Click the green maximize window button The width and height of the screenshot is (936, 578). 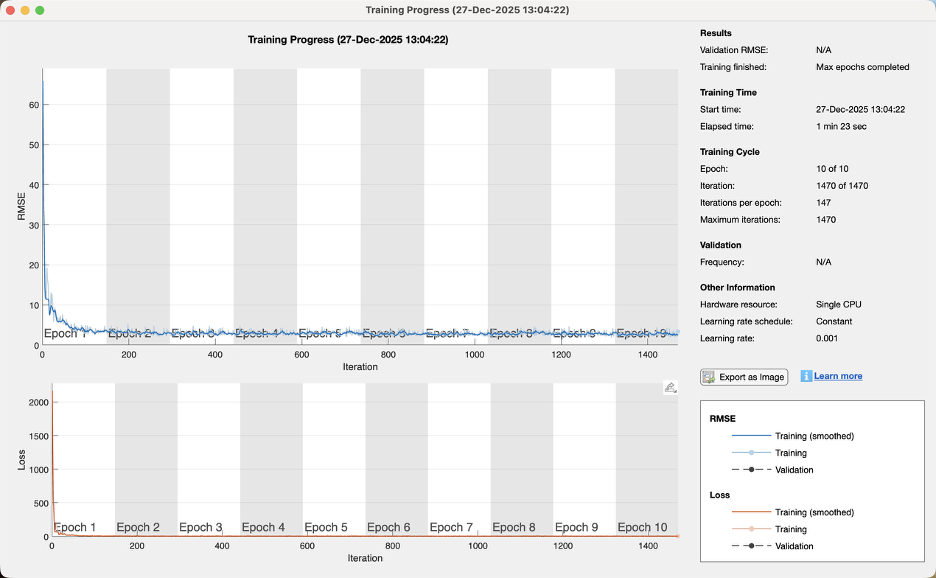tap(40, 10)
